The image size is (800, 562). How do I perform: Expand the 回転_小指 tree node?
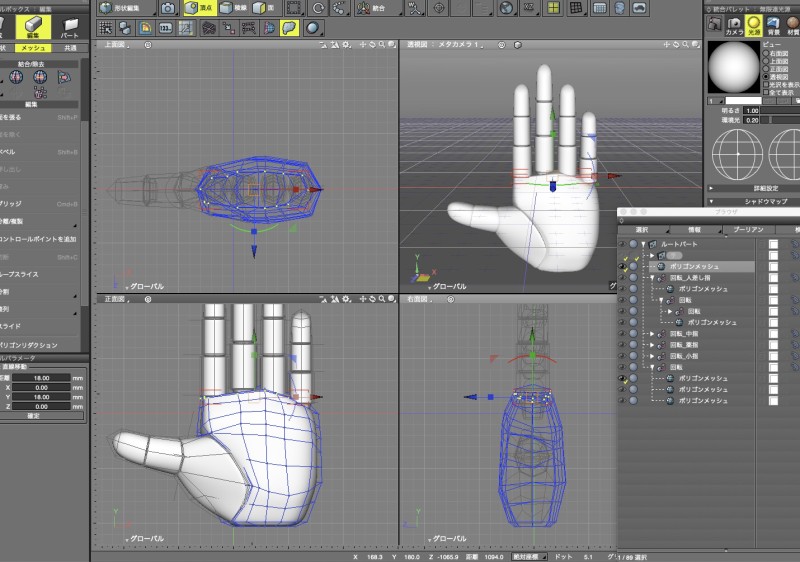(652, 356)
